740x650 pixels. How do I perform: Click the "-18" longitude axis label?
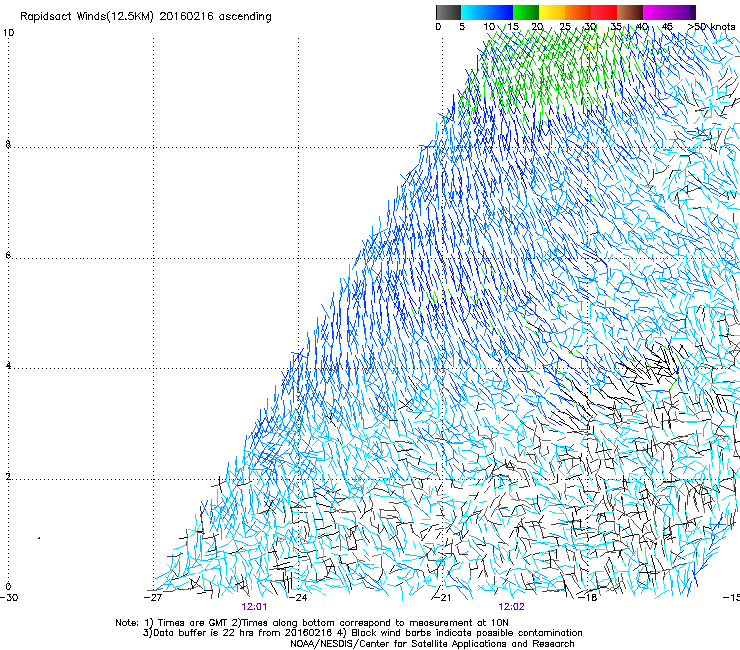coord(588,597)
